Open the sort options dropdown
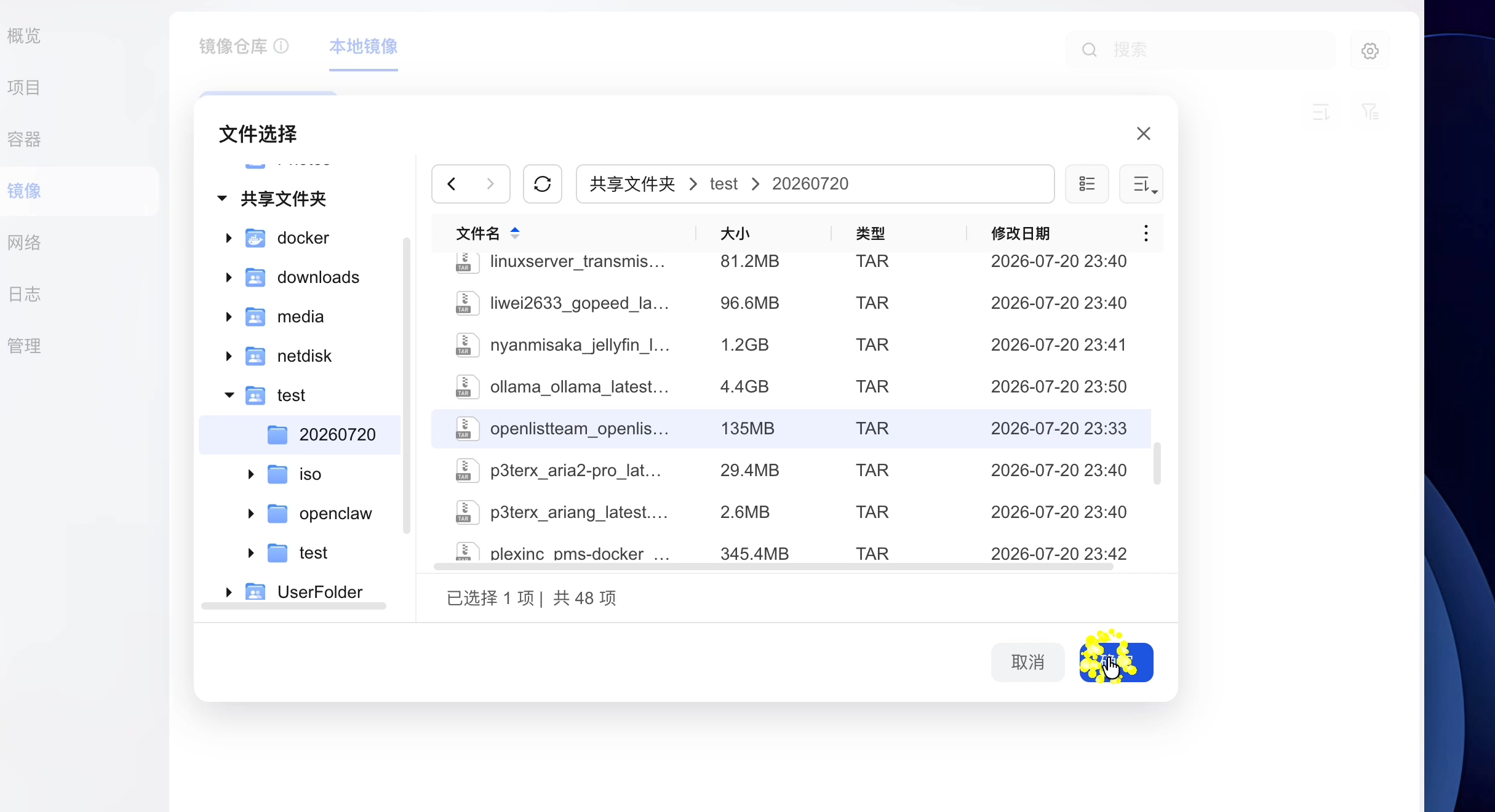Image resolution: width=1495 pixels, height=812 pixels. [1141, 184]
